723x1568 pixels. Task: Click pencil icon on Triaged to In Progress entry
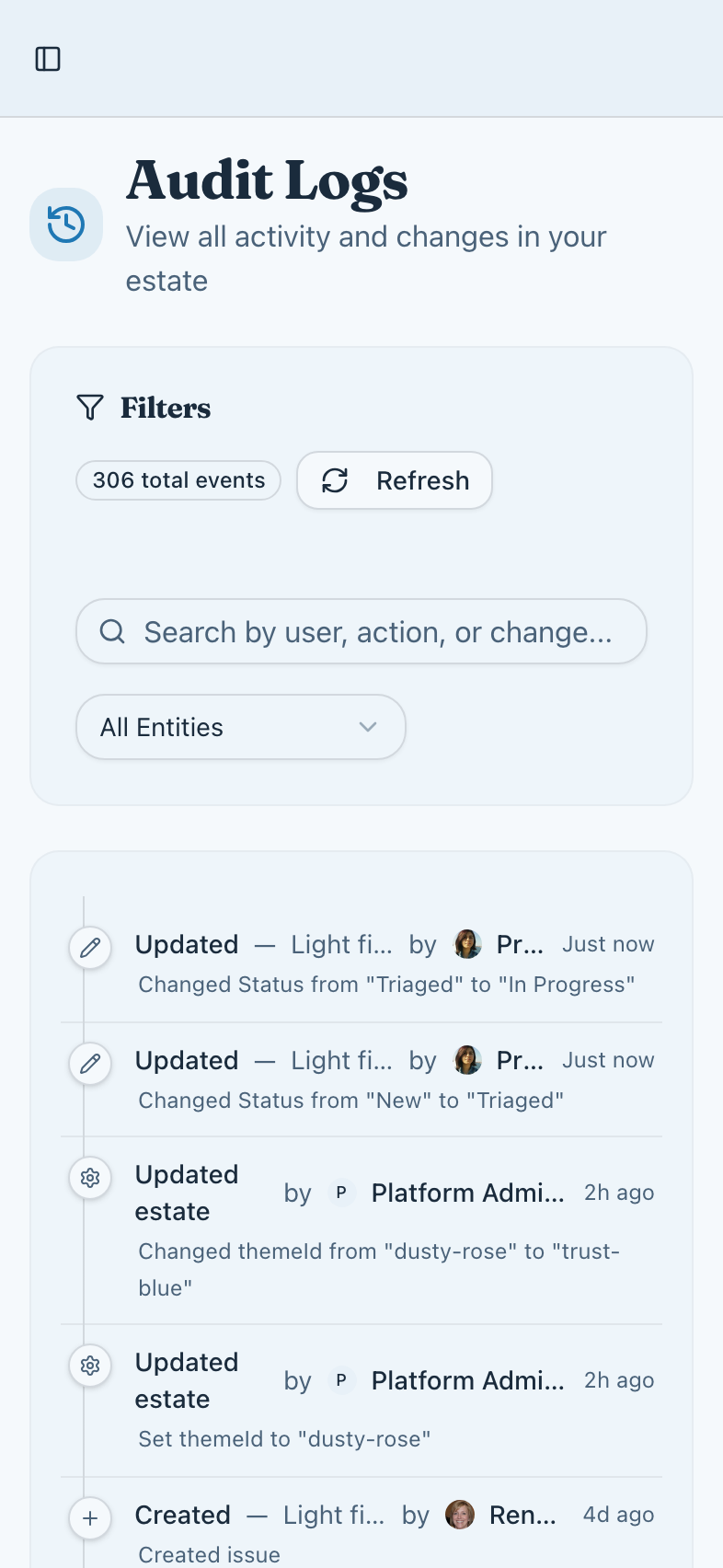pos(90,948)
